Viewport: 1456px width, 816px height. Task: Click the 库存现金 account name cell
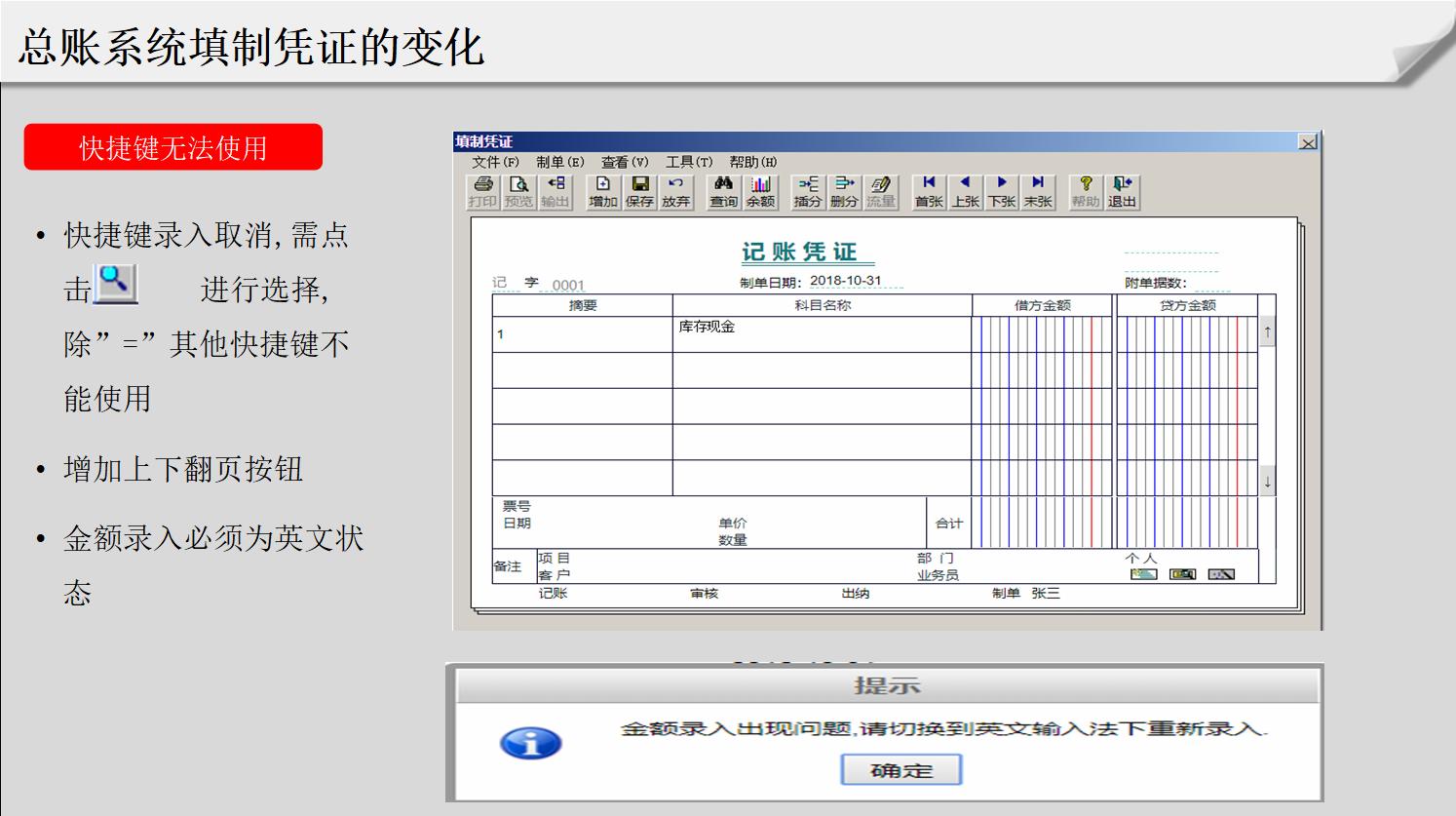click(821, 333)
